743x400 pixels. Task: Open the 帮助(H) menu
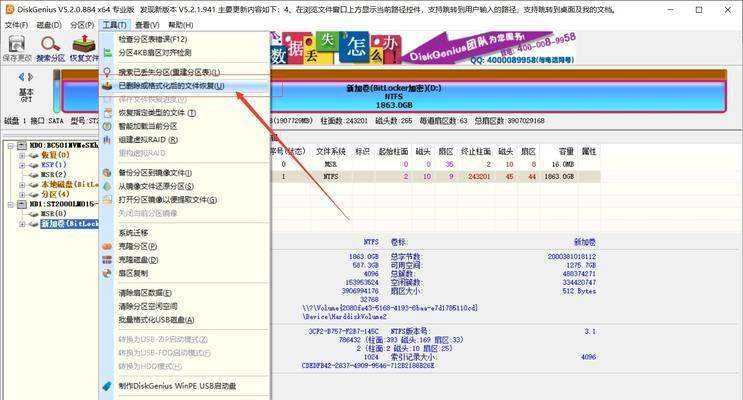(x=181, y=25)
